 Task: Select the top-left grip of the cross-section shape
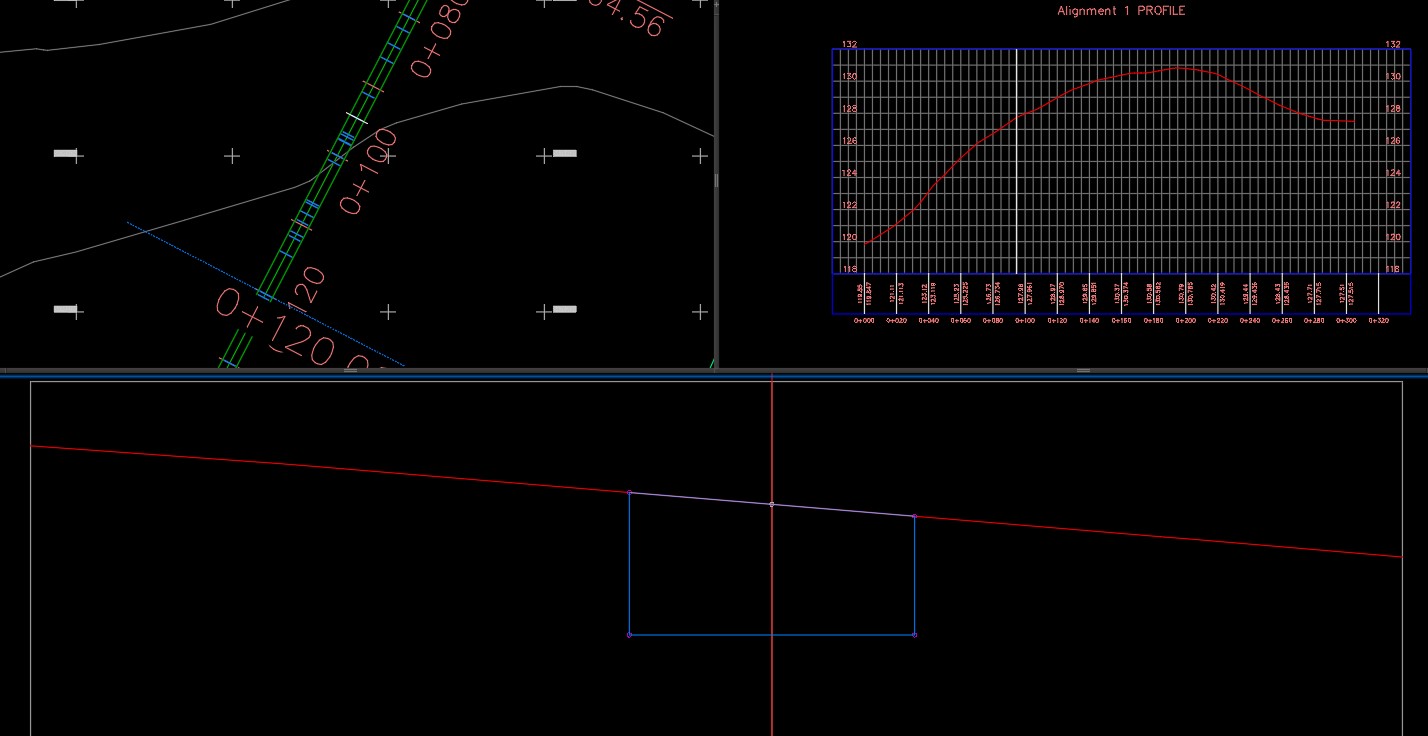click(x=630, y=492)
